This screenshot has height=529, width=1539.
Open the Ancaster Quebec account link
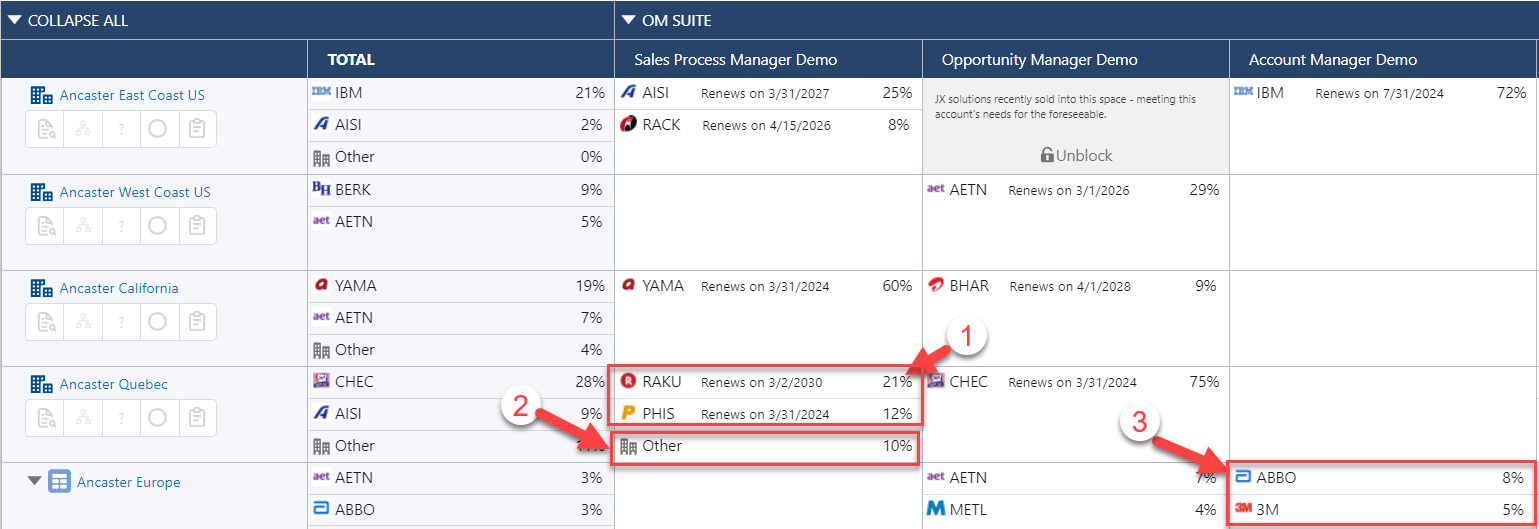[x=114, y=385]
